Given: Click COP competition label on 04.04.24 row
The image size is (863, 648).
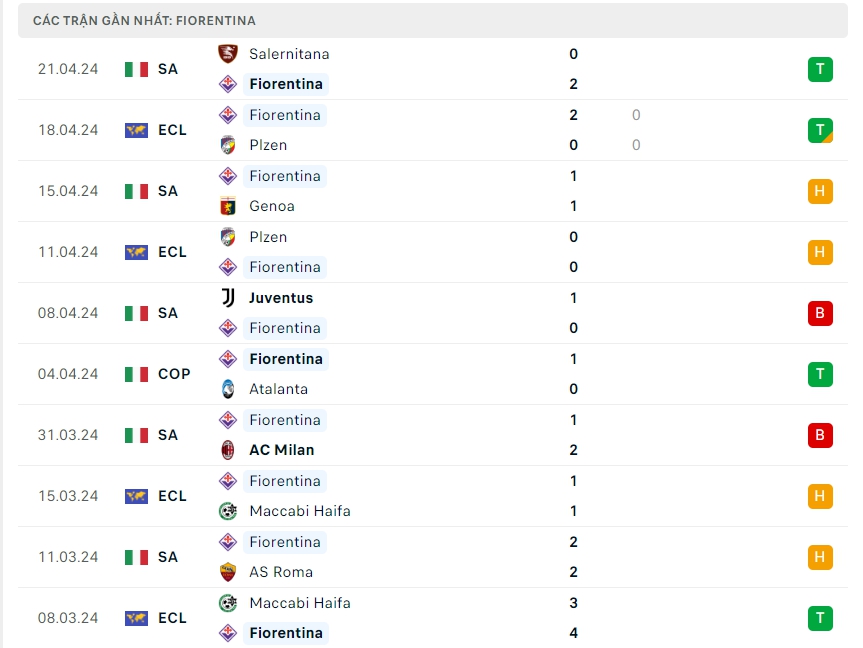Looking at the screenshot, I should pyautogui.click(x=174, y=374).
